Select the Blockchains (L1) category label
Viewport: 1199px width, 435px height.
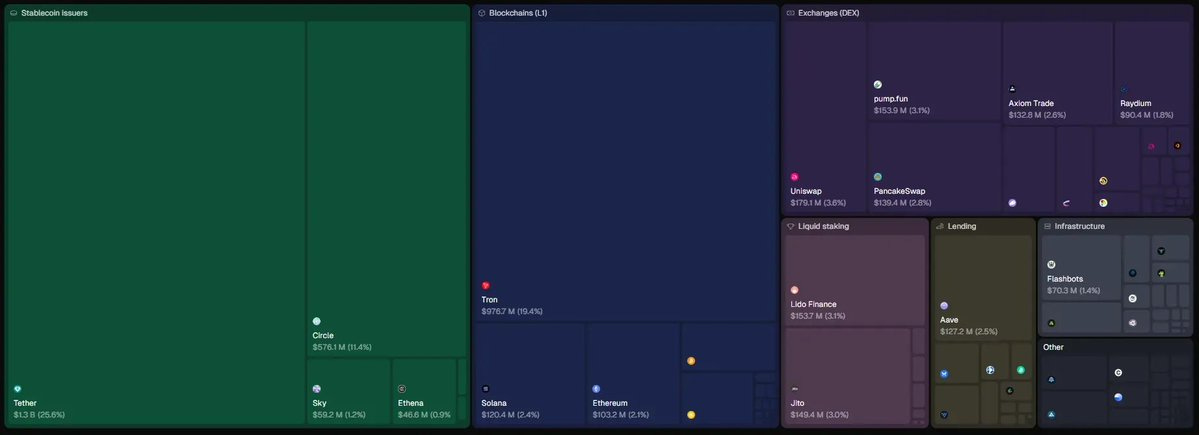tap(518, 13)
